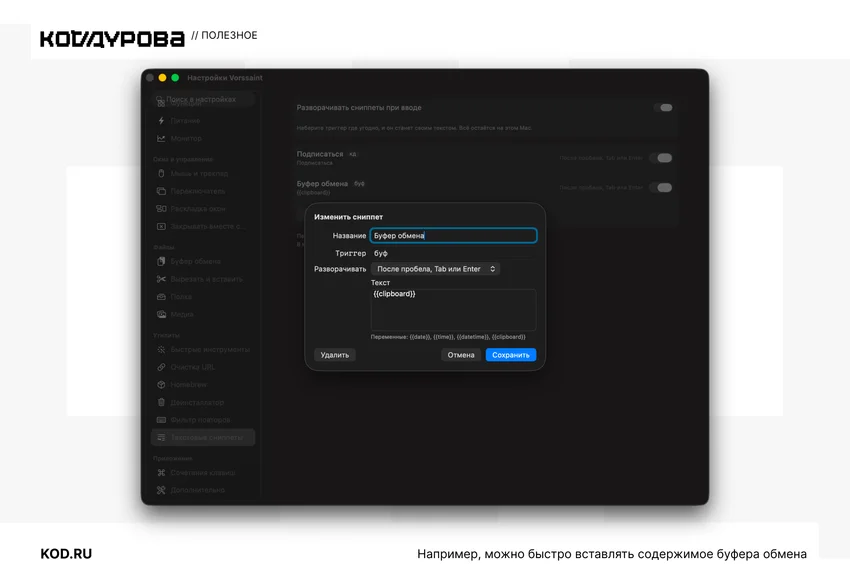This screenshot has height=582, width=850.
Task: Click the Сохранить button
Action: [x=511, y=355]
